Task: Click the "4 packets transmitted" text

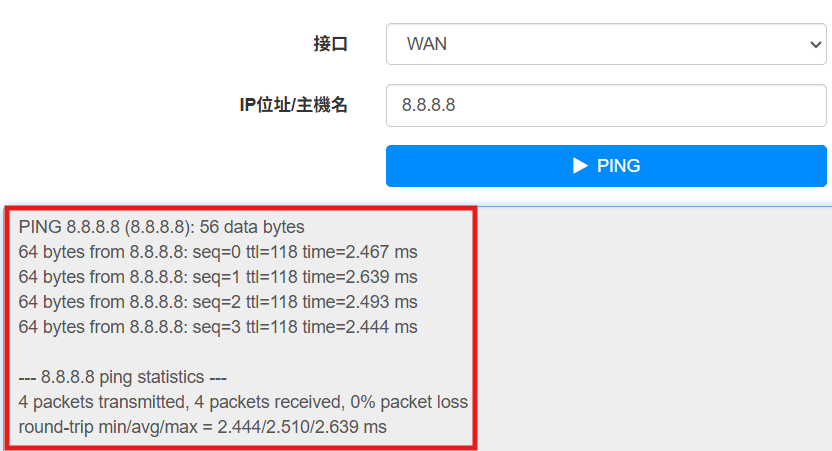Action: pos(102,402)
